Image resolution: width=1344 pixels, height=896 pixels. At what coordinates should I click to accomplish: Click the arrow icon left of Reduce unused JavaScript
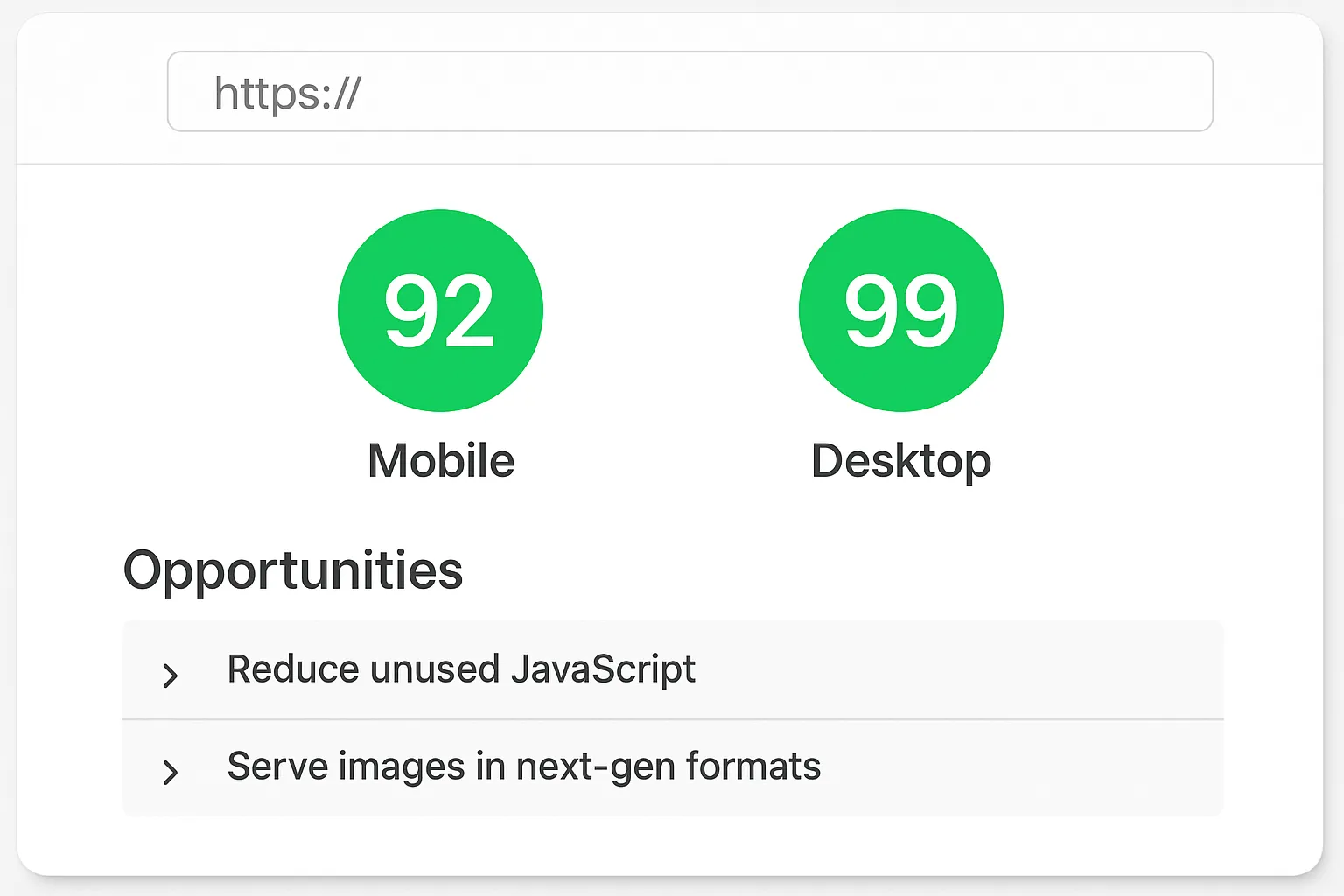click(171, 675)
